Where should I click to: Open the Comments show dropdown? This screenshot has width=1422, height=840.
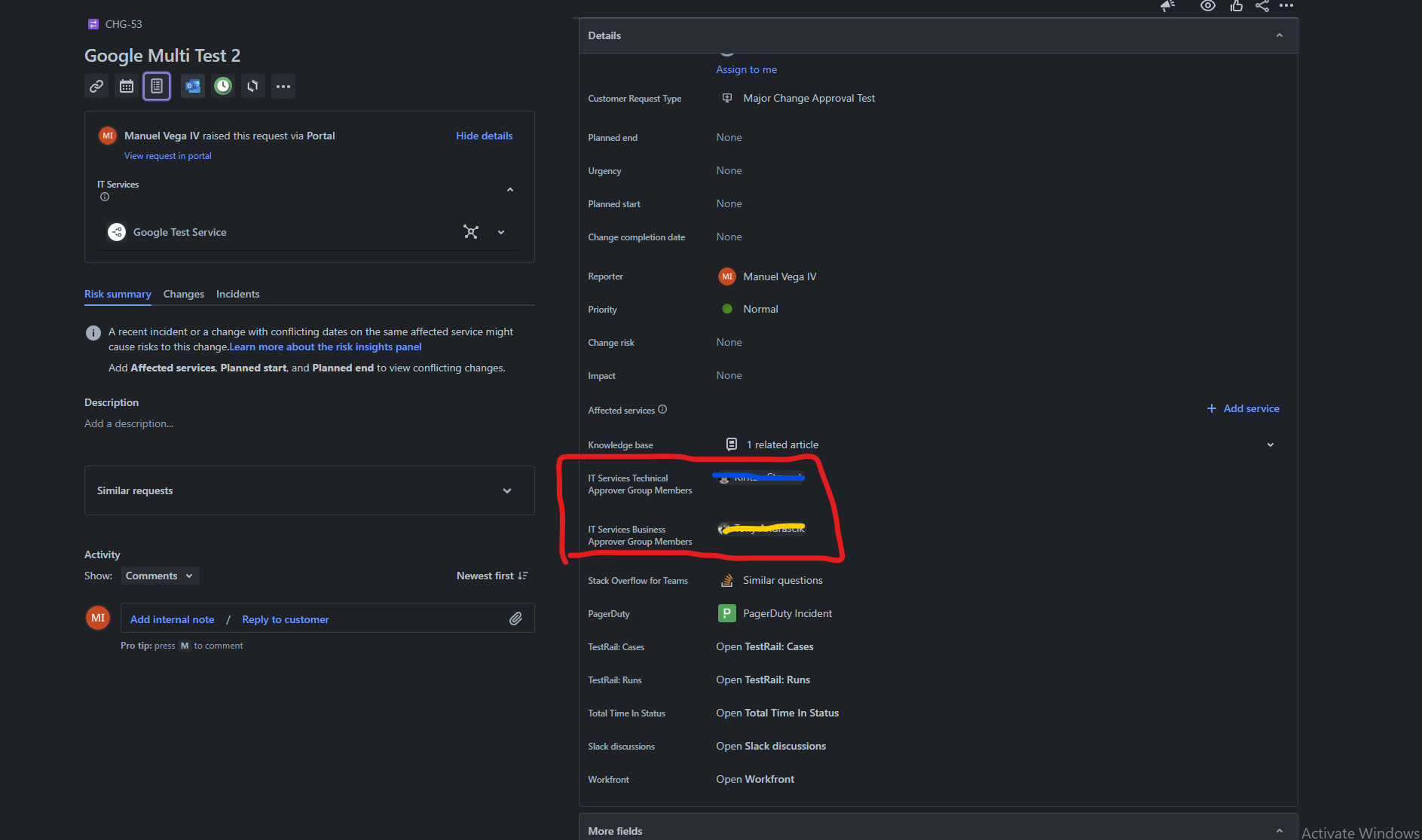pos(160,576)
